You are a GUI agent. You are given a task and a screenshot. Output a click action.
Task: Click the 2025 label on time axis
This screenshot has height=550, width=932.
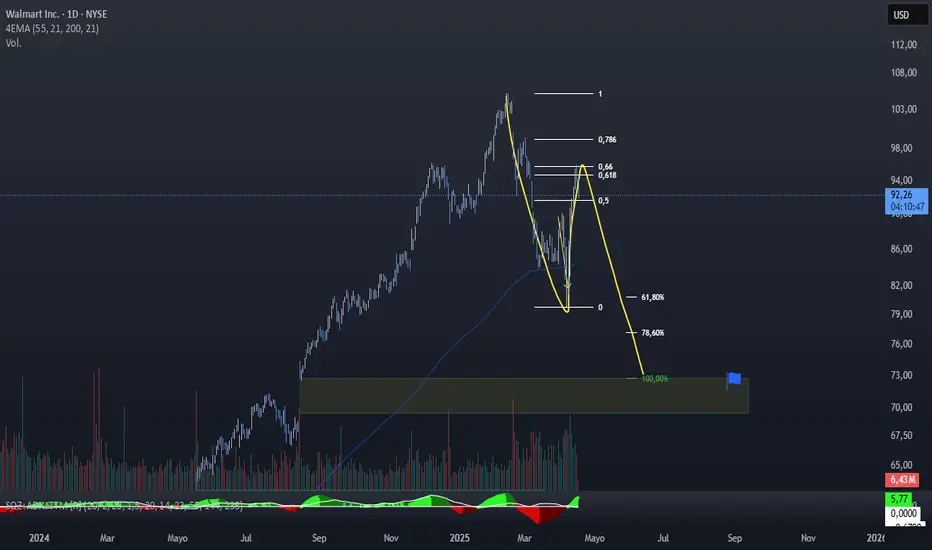(459, 538)
